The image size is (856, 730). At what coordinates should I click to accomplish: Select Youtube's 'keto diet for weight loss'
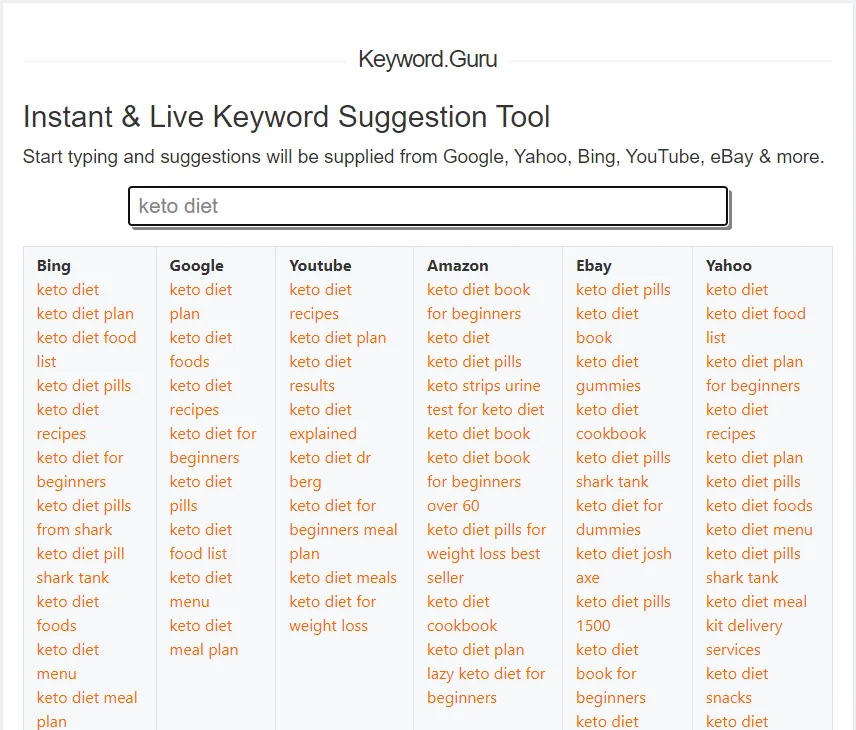coord(332,614)
